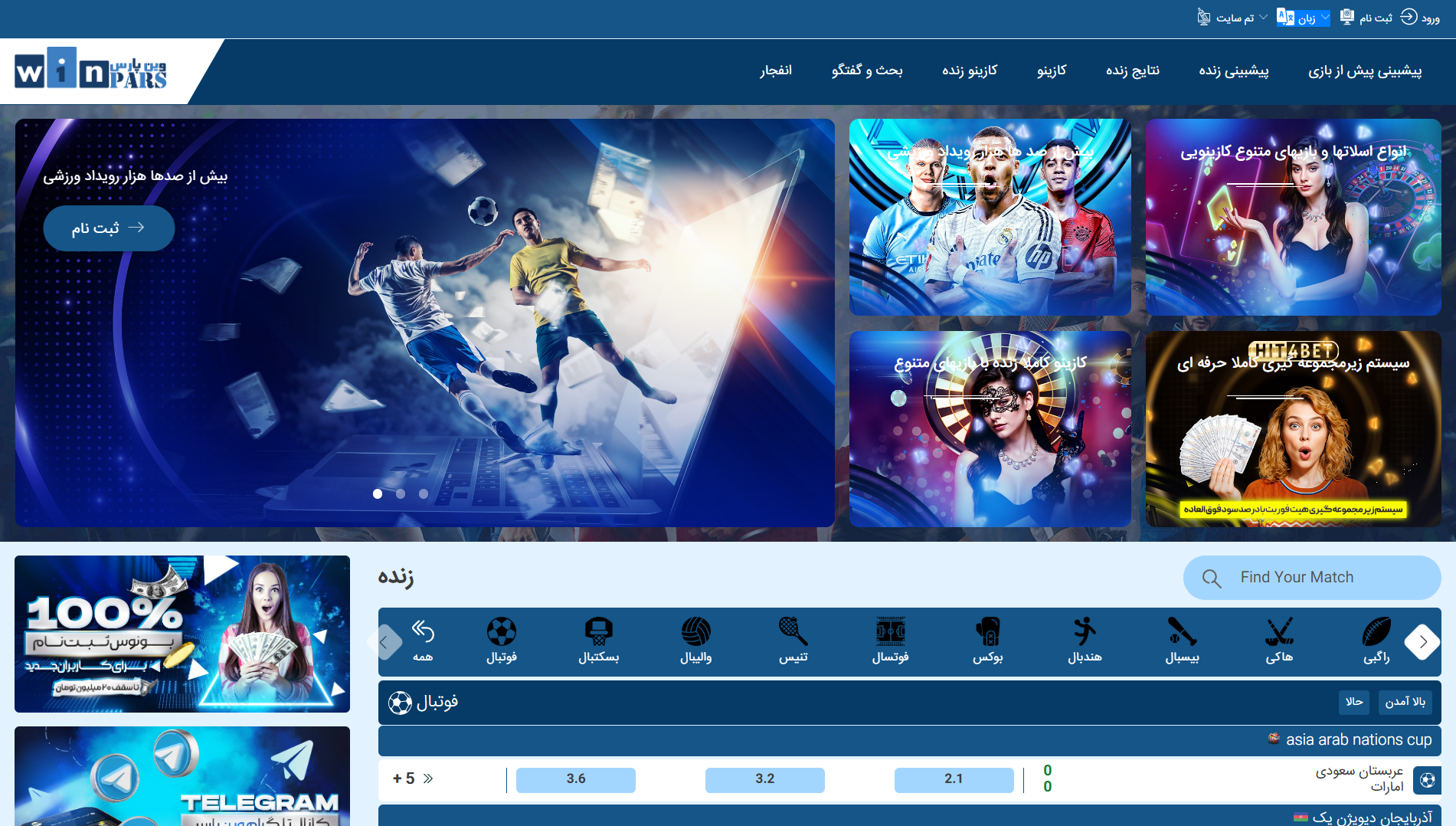The height and width of the screenshot is (826, 1456).
Task: Click the ثبت نام link in the top bar
Action: pos(1376,18)
